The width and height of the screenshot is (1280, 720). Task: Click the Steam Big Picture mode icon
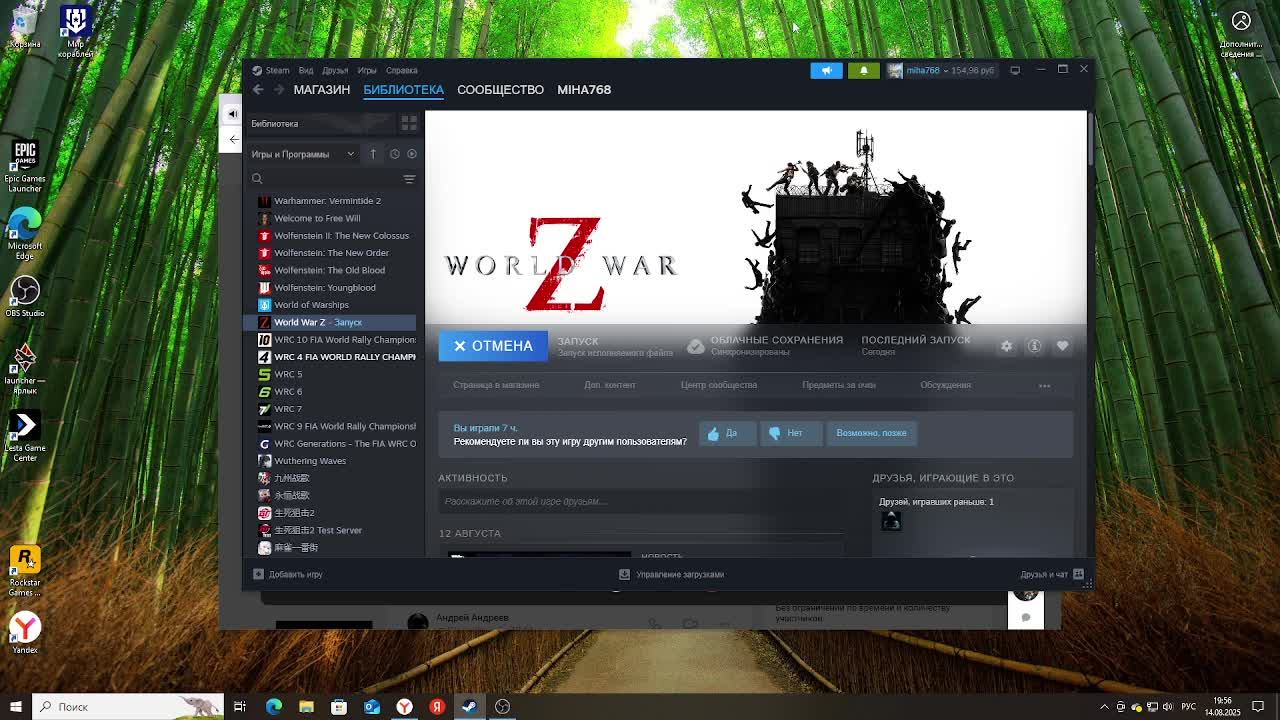(1015, 70)
